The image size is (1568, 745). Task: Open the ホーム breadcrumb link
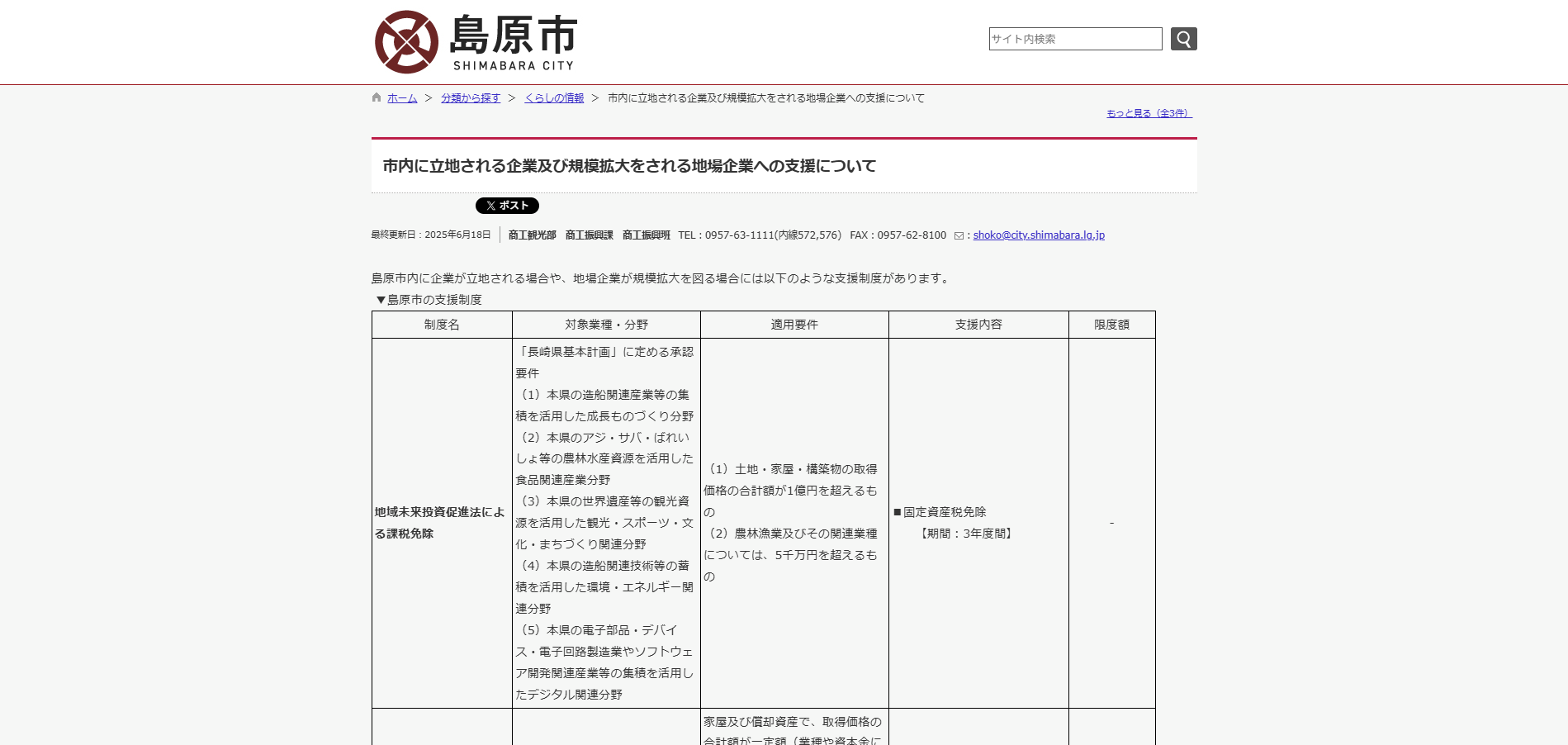tap(402, 98)
